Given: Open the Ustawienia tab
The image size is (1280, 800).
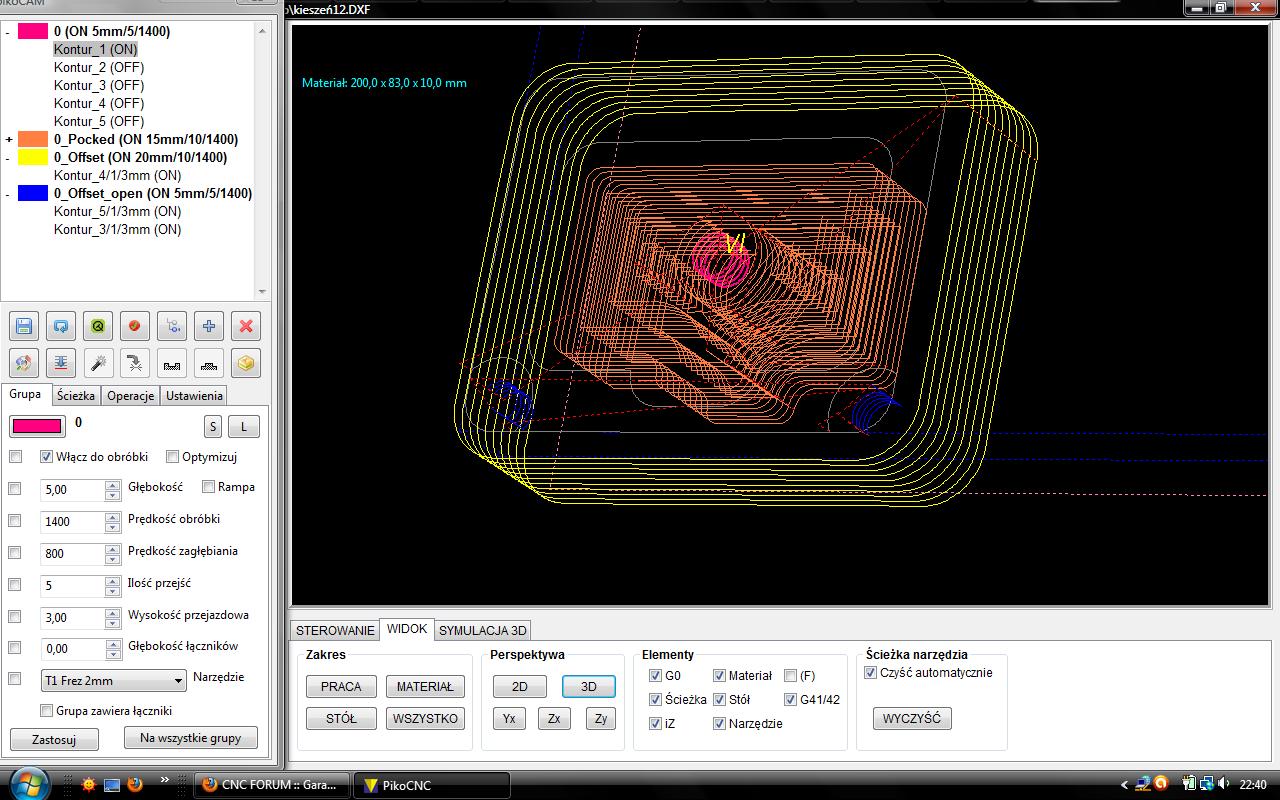Looking at the screenshot, I should pos(194,396).
